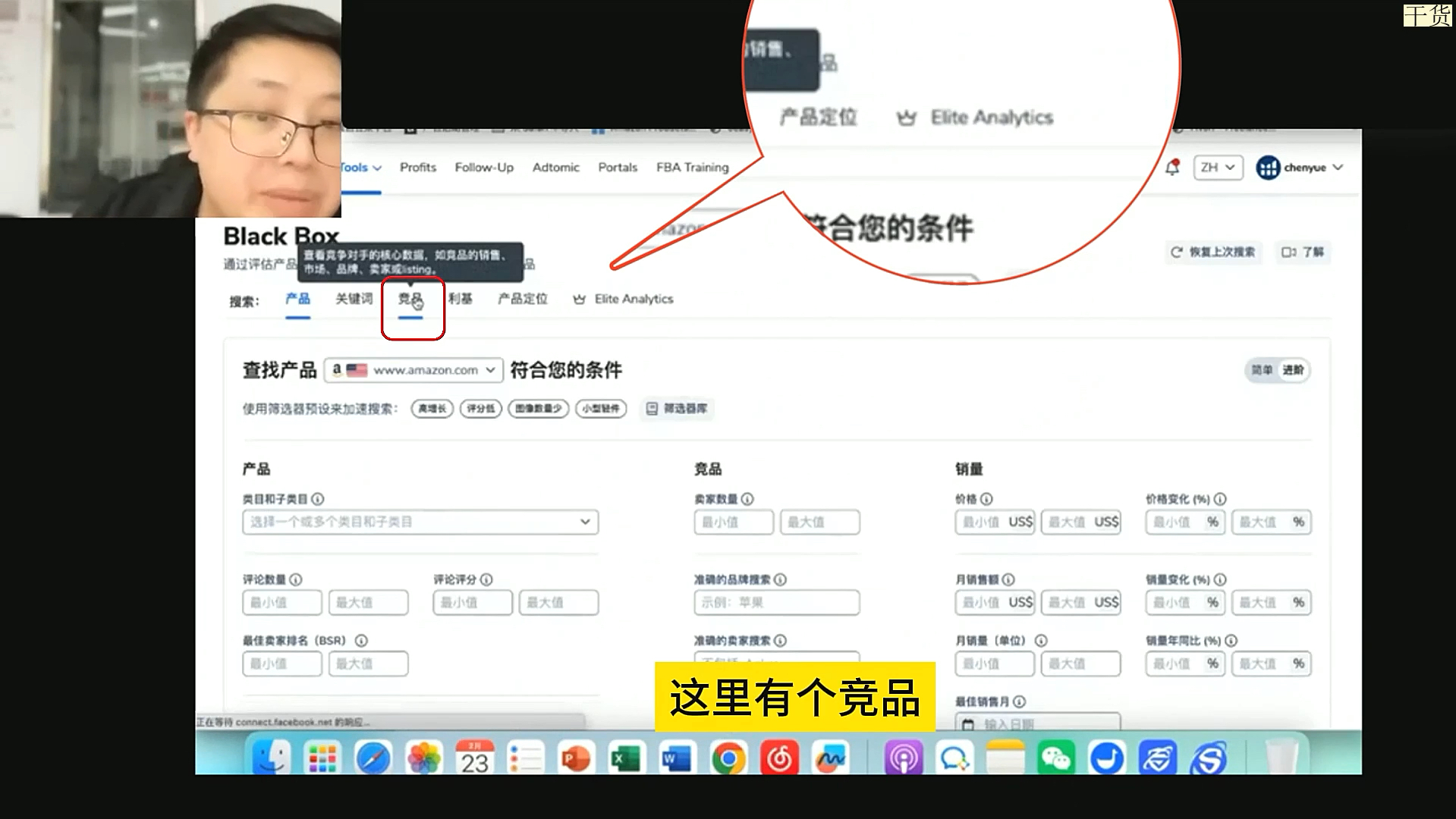The width and height of the screenshot is (1456, 819).
Task: Click the 恢复上次搜索 button
Action: [1213, 252]
